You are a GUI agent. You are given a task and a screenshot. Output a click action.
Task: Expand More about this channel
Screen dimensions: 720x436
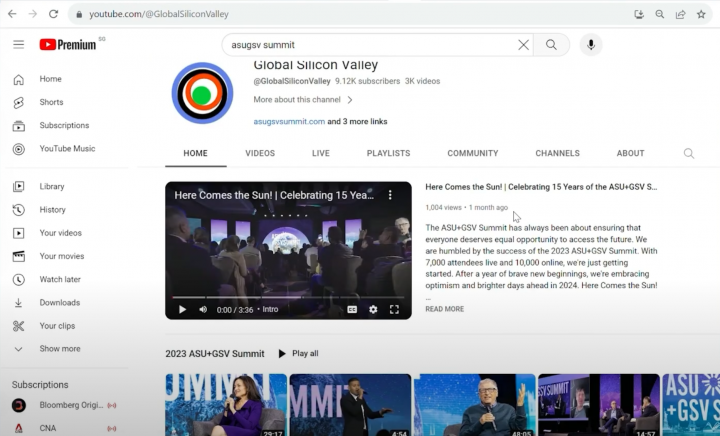pos(303,100)
